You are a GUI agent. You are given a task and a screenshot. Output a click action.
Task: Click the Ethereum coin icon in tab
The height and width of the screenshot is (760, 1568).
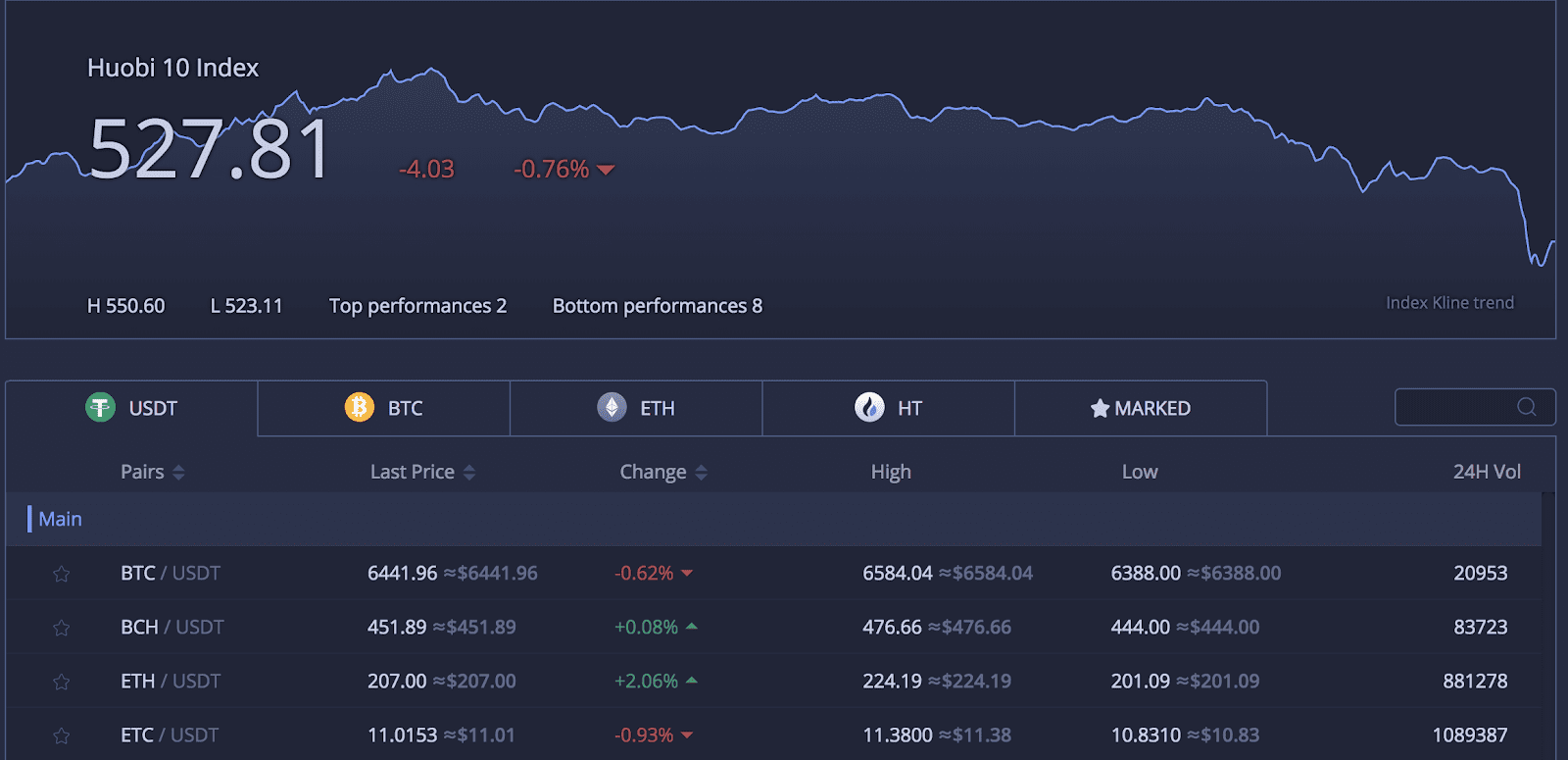(612, 407)
